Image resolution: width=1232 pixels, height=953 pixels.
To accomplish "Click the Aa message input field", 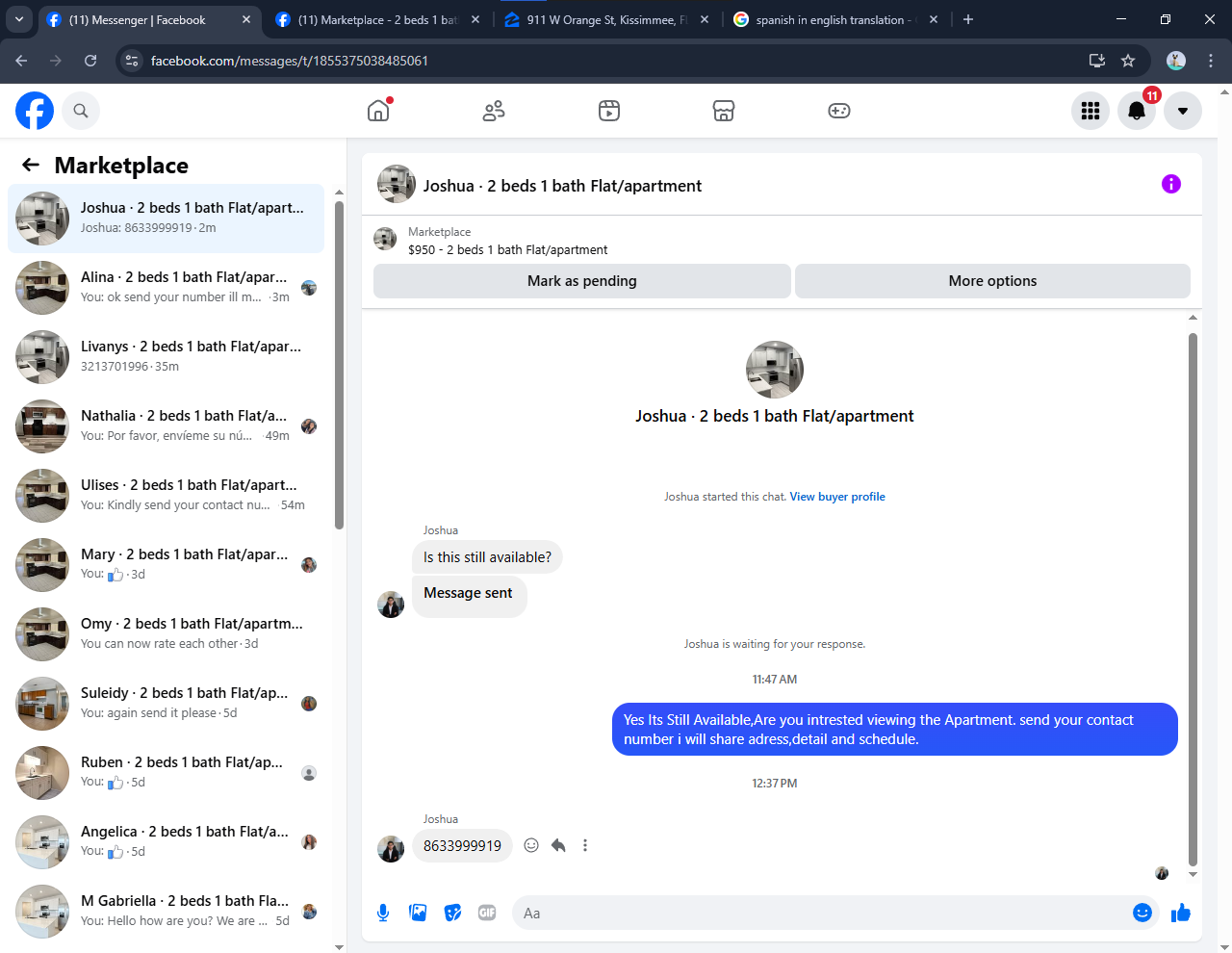I will pos(821,913).
